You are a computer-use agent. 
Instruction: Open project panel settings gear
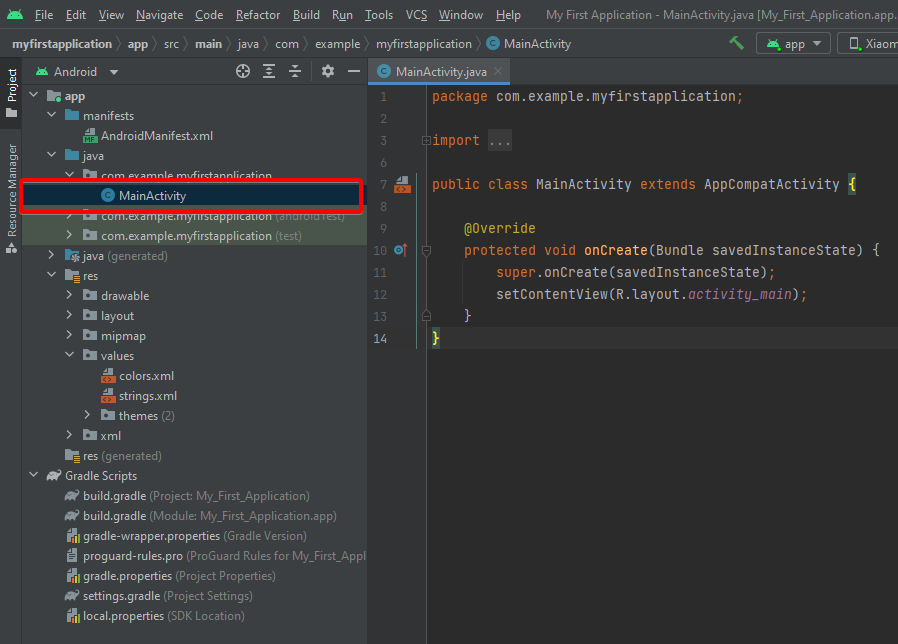pyautogui.click(x=328, y=71)
